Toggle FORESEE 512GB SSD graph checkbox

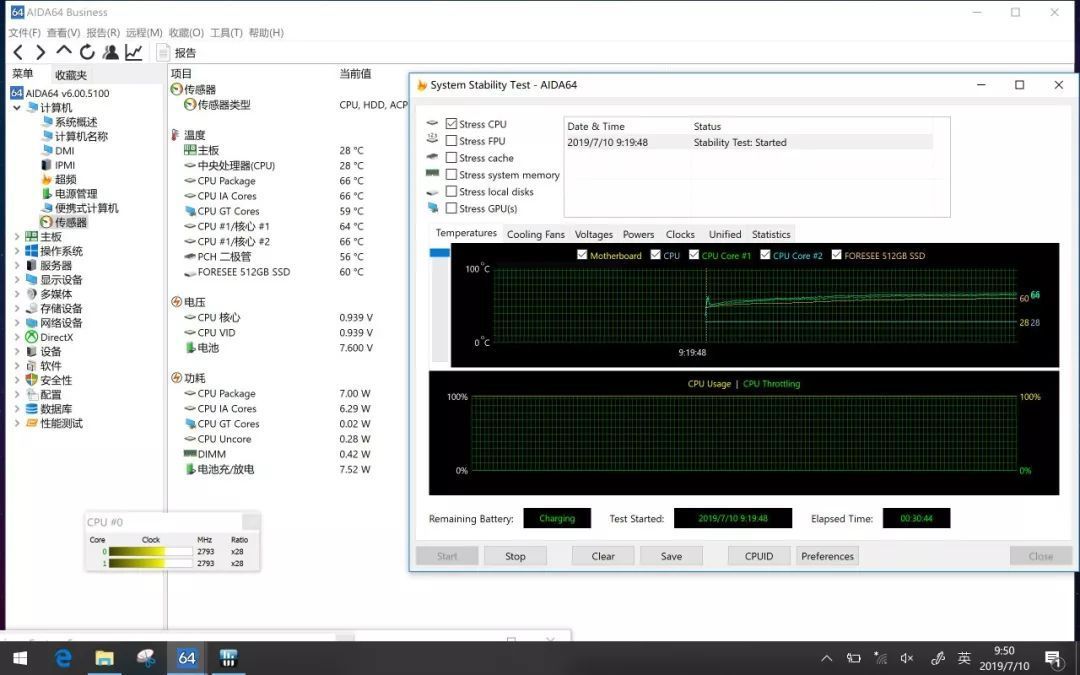[836, 255]
